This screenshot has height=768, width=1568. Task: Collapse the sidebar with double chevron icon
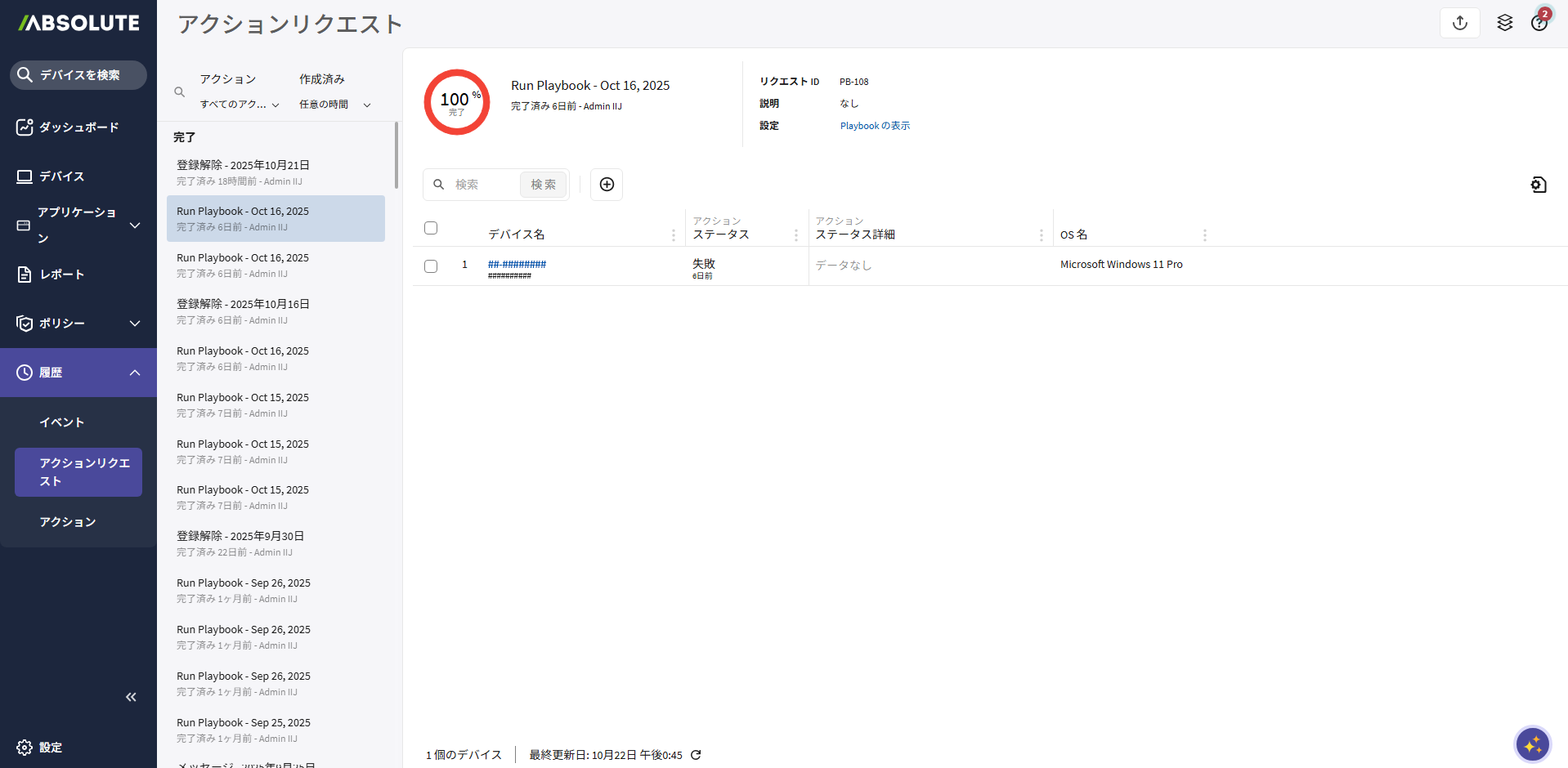[x=131, y=697]
